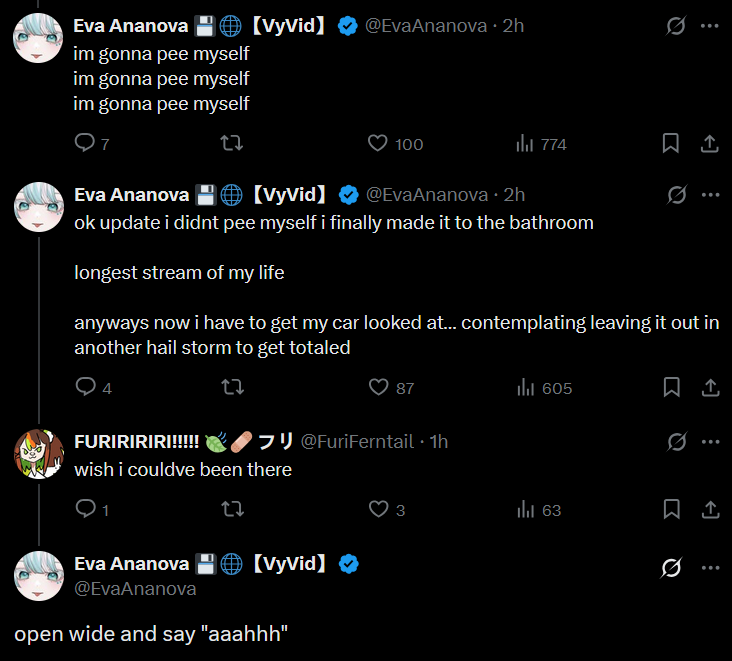View analytics for the tweet with 774 views
This screenshot has height=661, width=732.
tap(525, 144)
